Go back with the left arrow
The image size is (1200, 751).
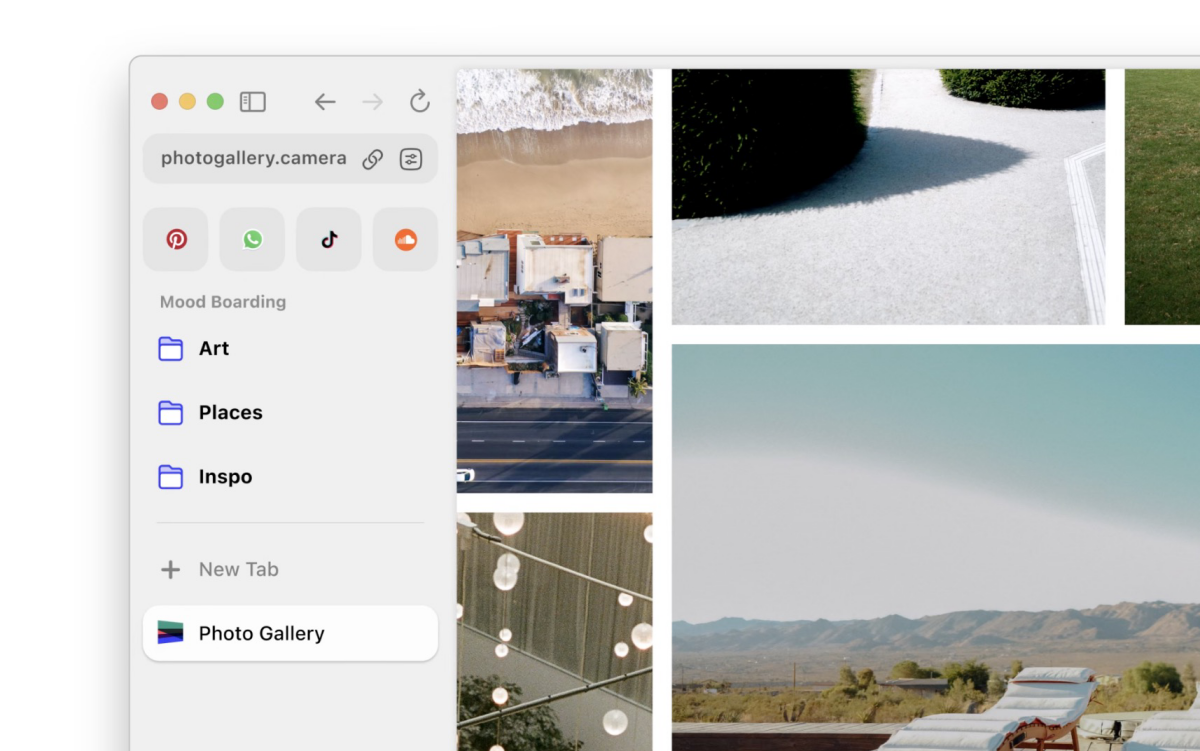[325, 102]
